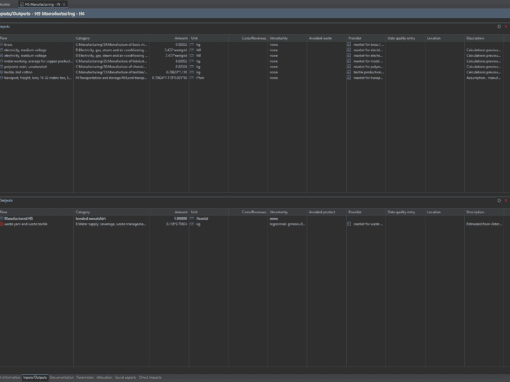Click the amount cell of the brass row

169,45
